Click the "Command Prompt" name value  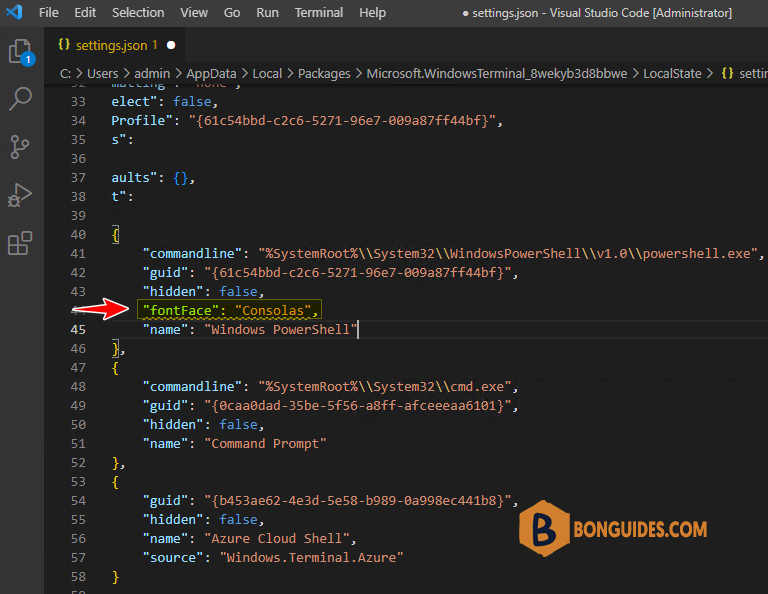[265, 444]
